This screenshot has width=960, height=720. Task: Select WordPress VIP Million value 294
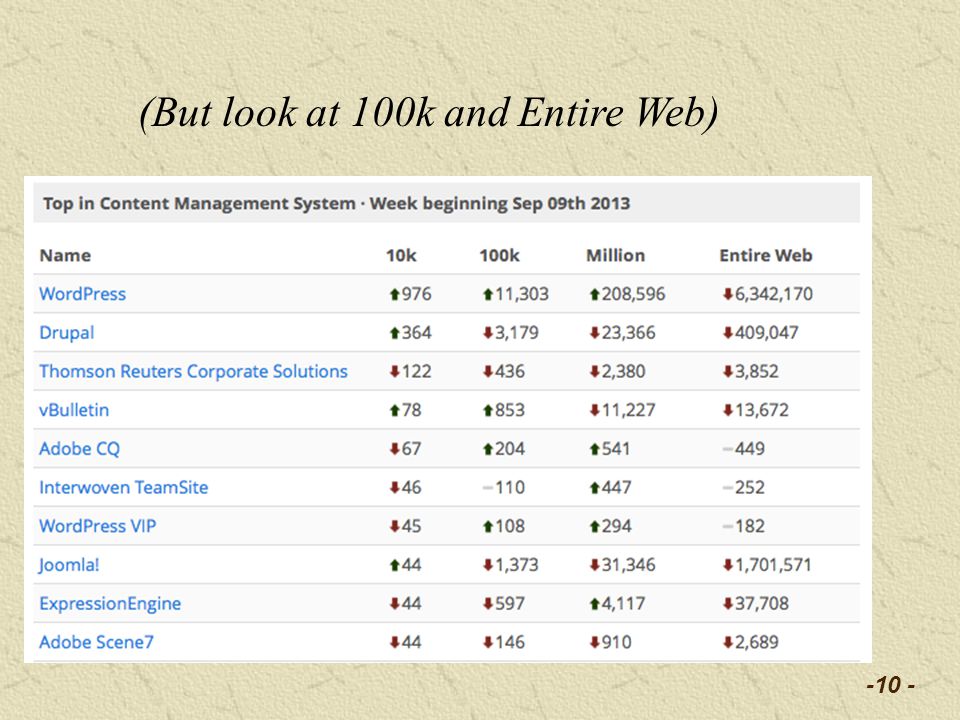[x=616, y=526]
